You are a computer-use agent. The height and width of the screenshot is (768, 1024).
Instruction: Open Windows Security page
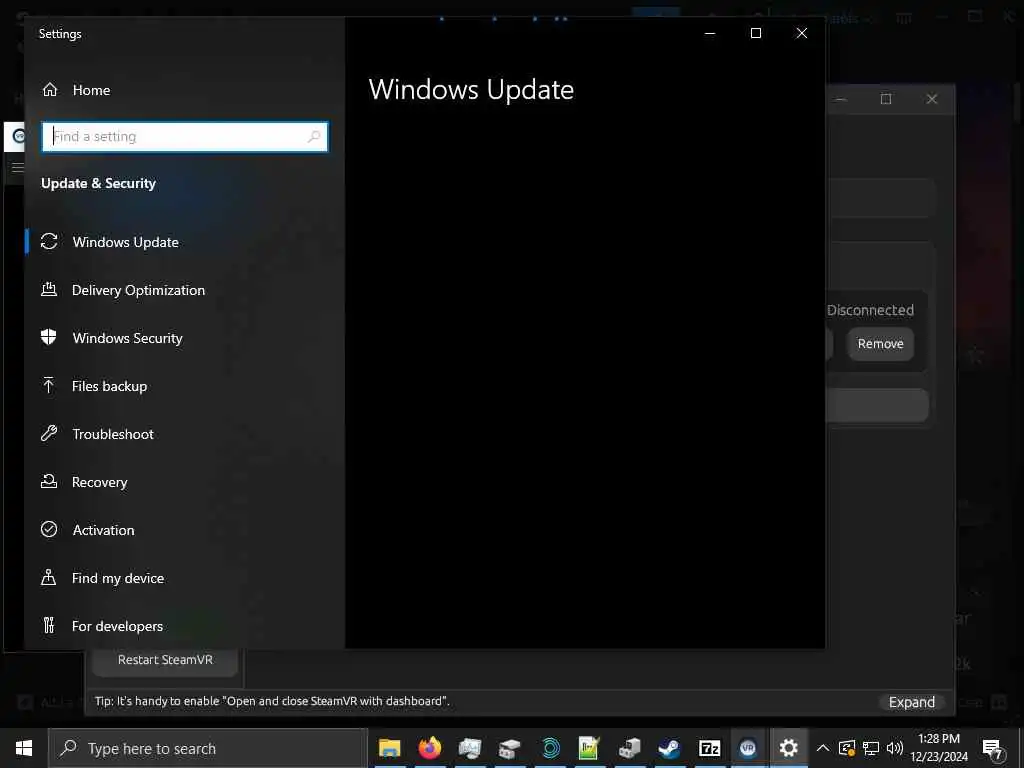click(127, 338)
